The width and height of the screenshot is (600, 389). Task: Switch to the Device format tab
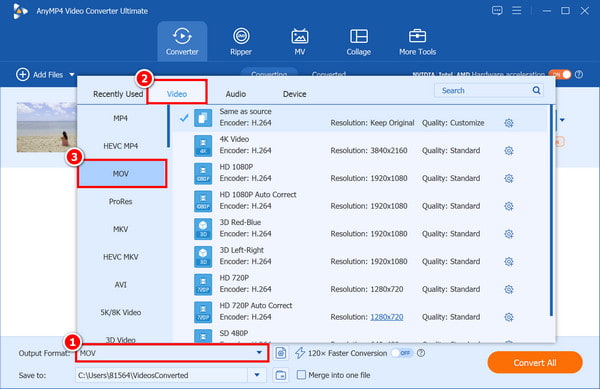[294, 94]
